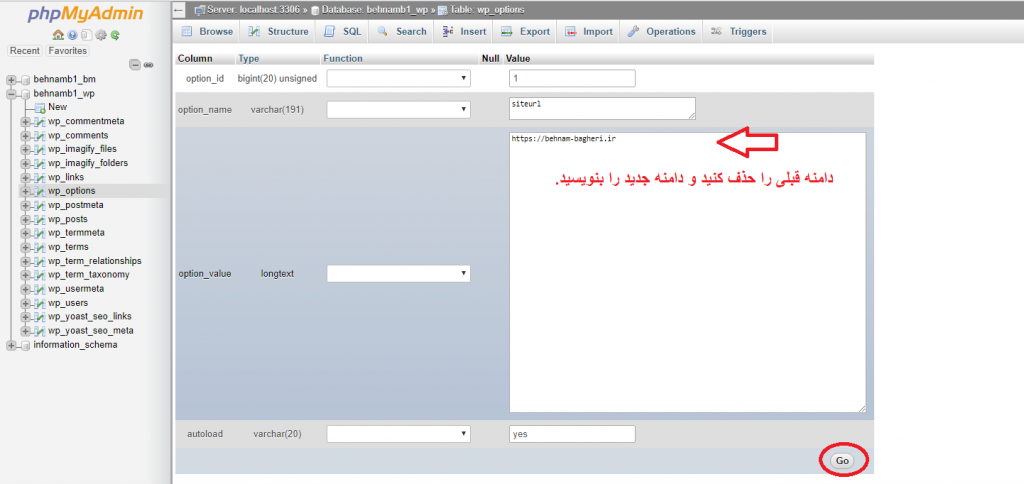Open the Browse tab
Image resolution: width=1024 pixels, height=484 pixels.
click(x=207, y=31)
